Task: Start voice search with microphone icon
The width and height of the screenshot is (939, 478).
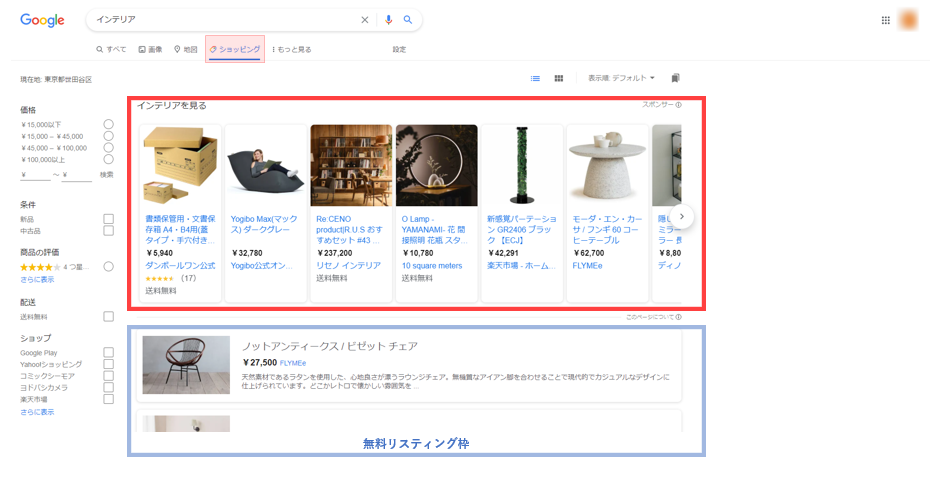Action: (x=389, y=20)
